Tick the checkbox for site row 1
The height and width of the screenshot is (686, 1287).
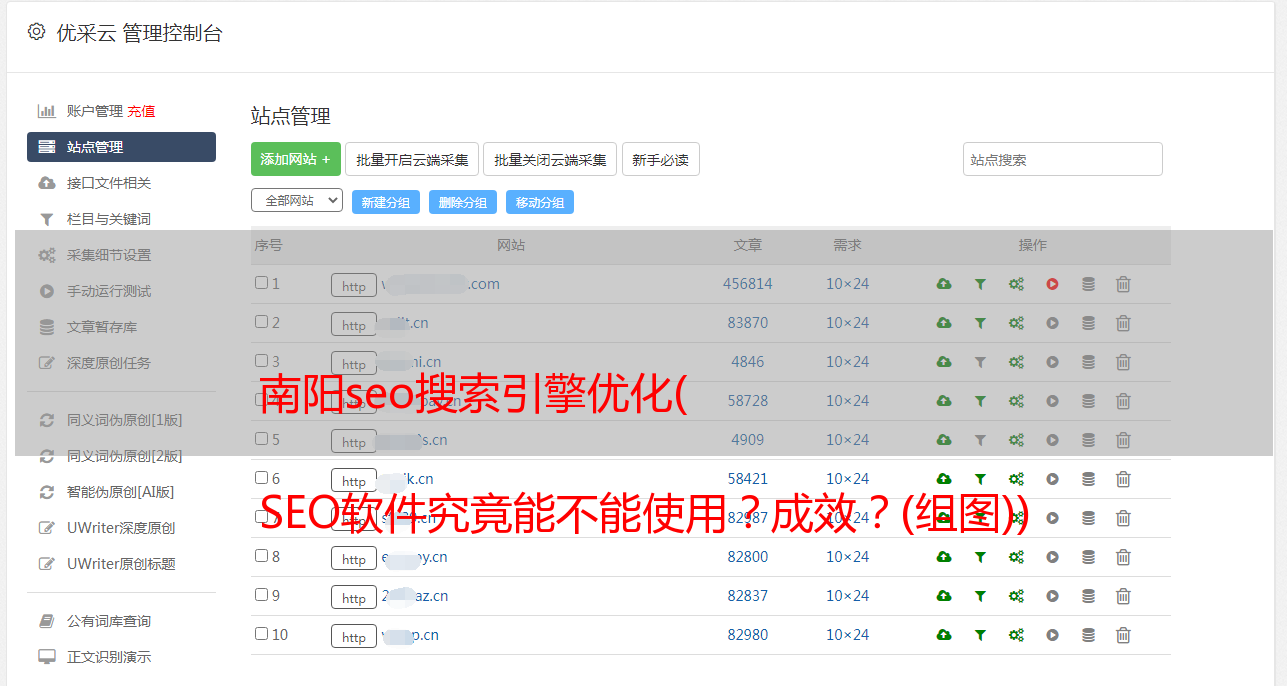(x=261, y=283)
